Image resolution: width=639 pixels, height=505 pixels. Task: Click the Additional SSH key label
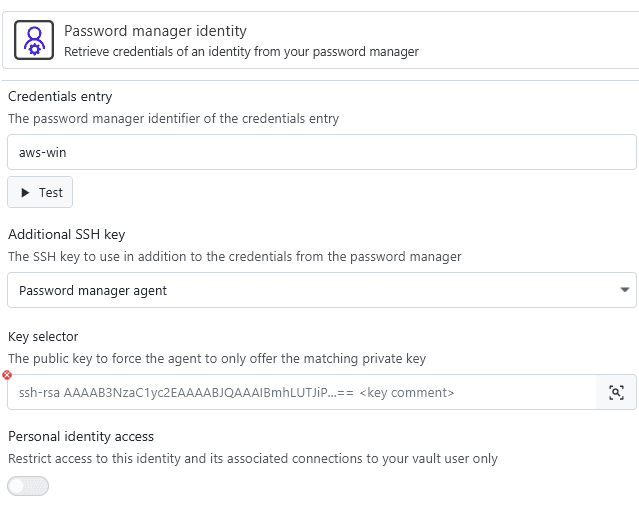pos(66,234)
